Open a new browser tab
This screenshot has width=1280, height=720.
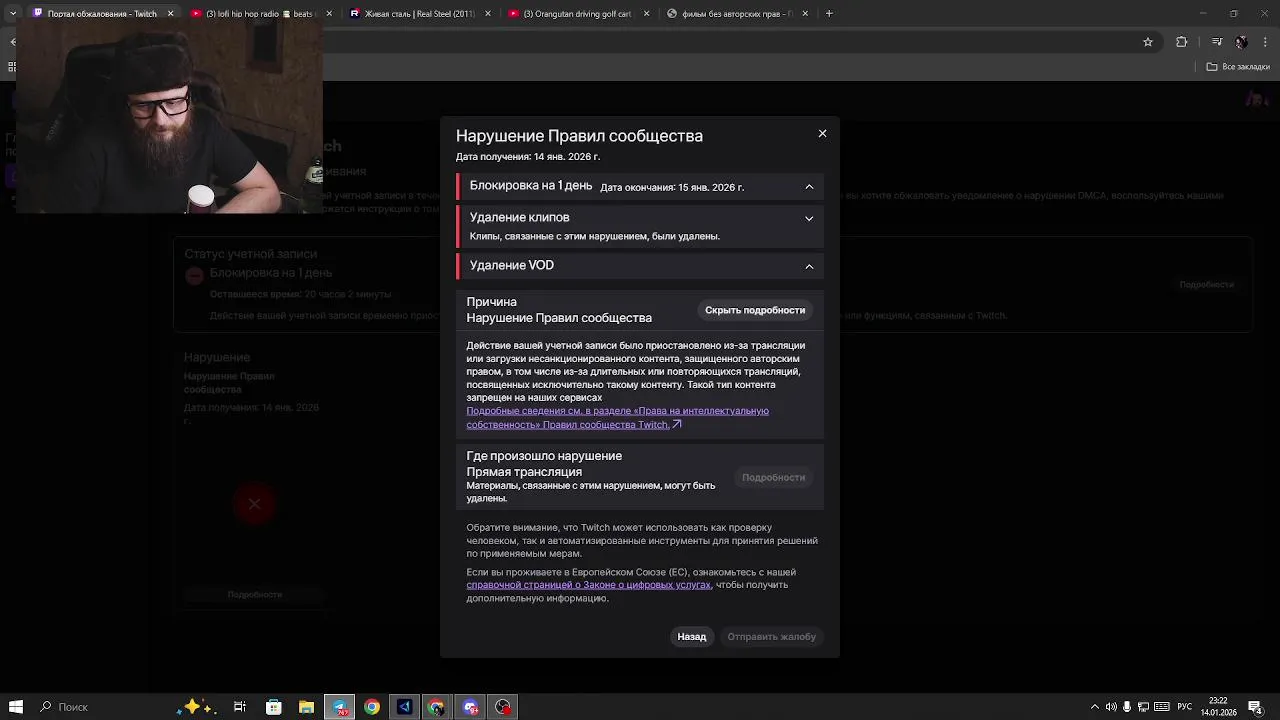click(x=829, y=14)
